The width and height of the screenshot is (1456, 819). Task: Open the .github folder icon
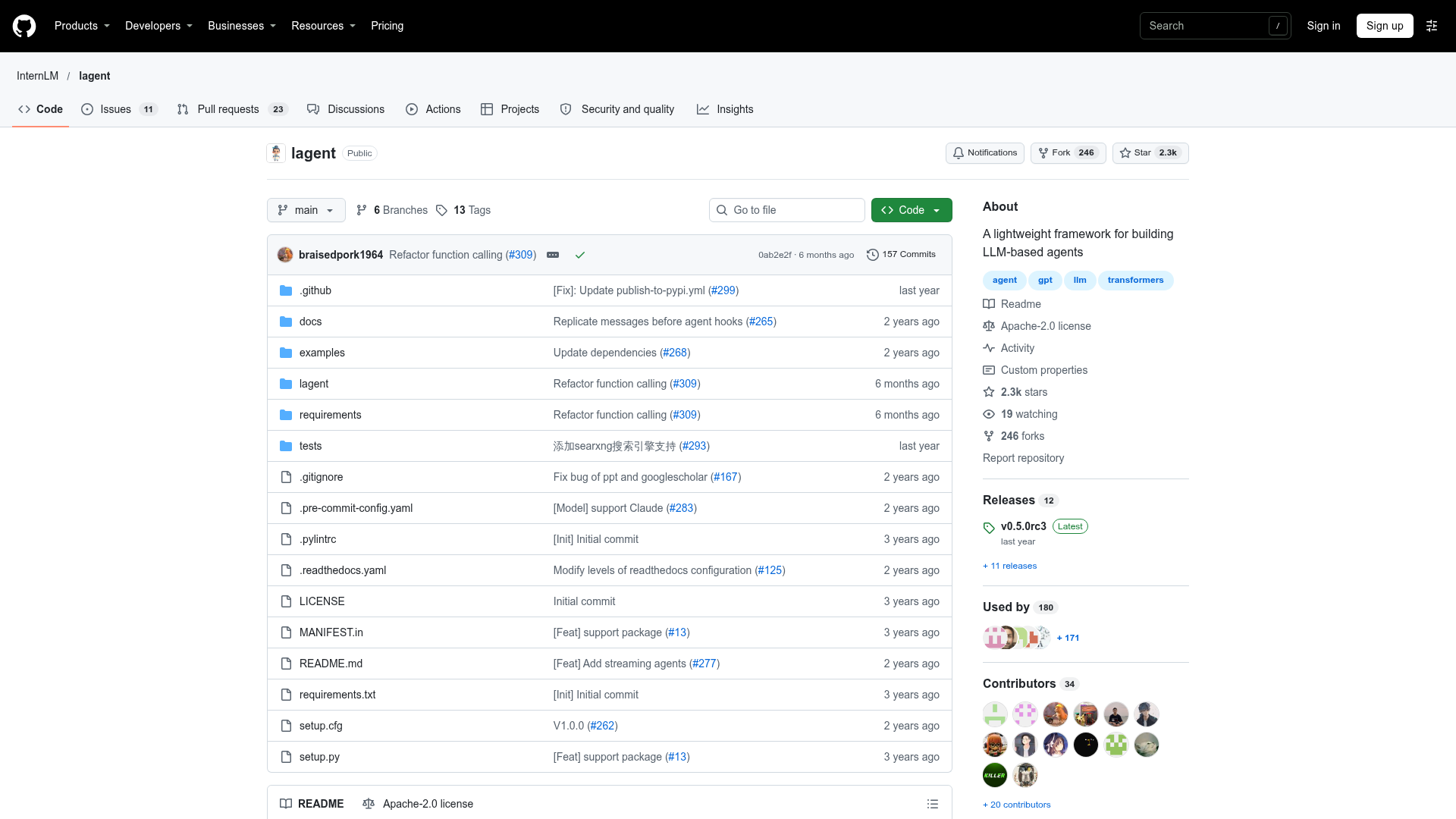pyautogui.click(x=286, y=290)
